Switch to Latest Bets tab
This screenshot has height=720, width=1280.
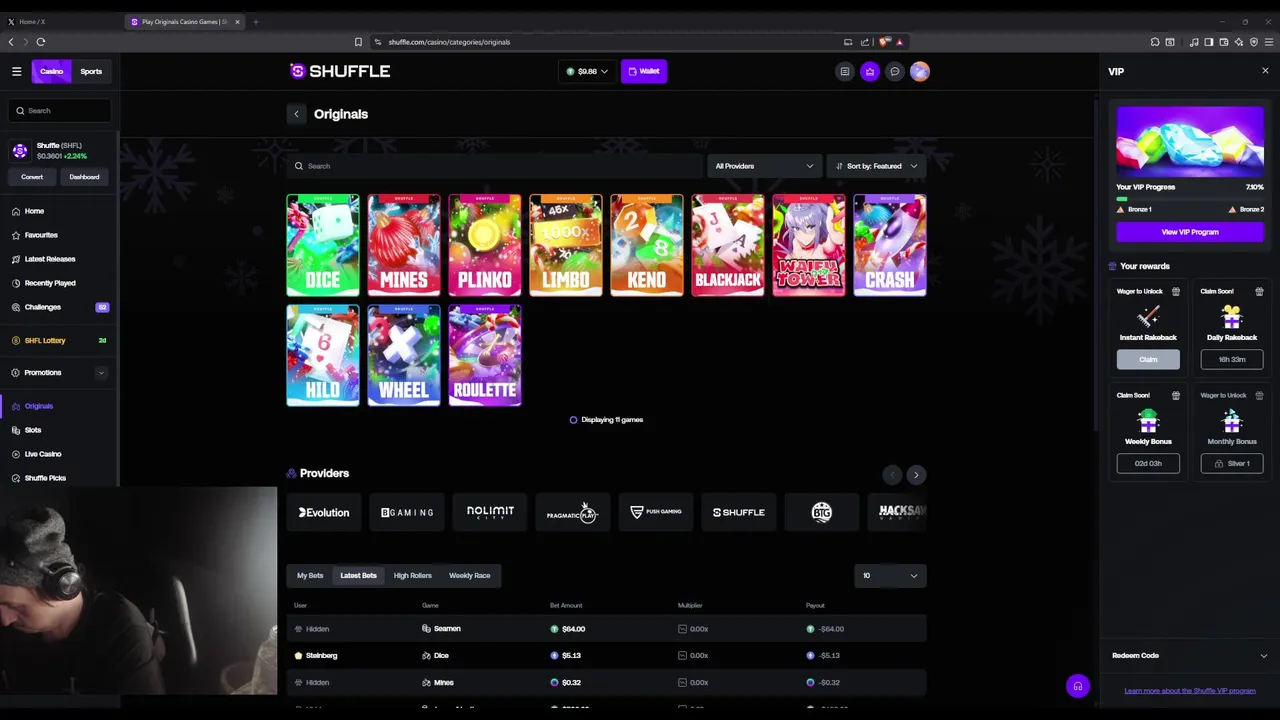[358, 576]
